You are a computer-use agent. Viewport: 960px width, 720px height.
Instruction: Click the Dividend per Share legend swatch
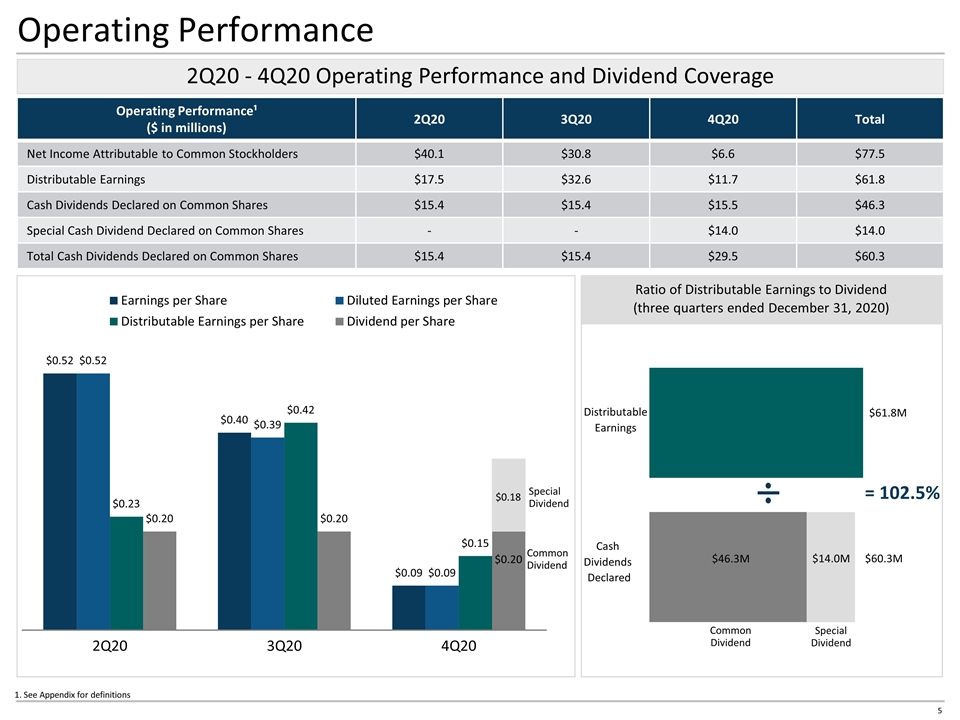pyautogui.click(x=339, y=321)
